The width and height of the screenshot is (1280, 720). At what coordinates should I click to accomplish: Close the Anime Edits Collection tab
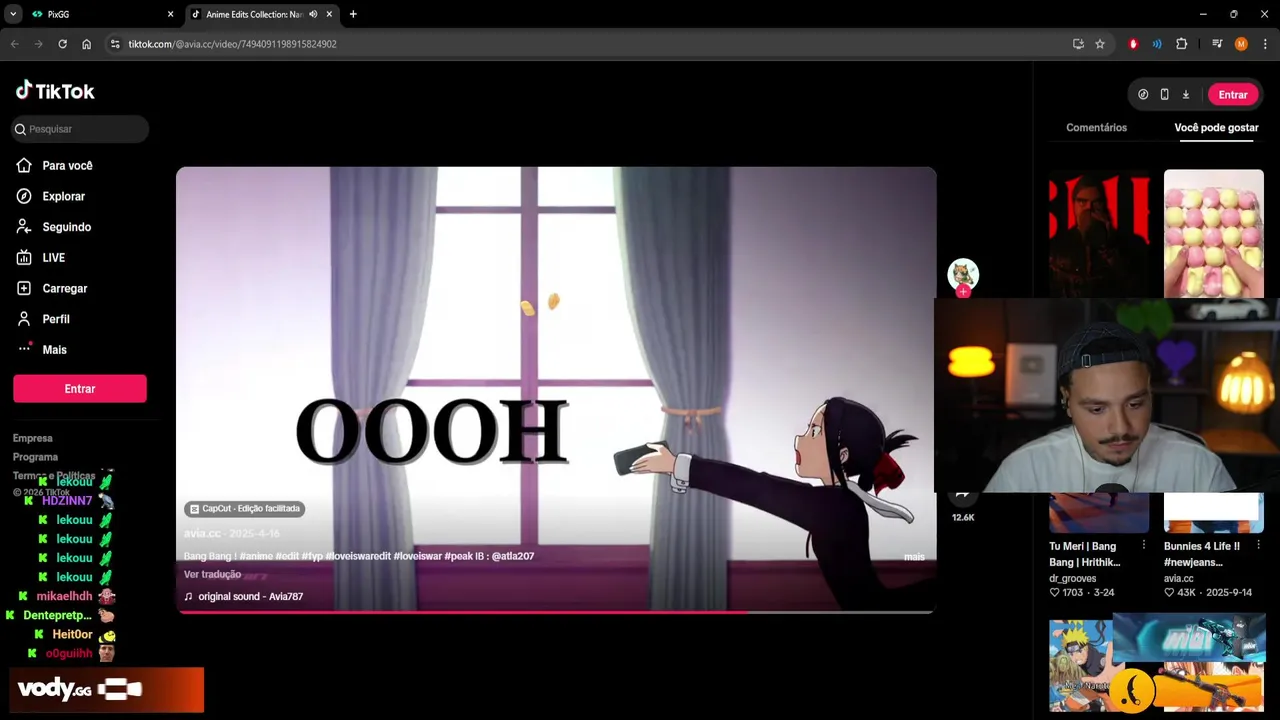pyautogui.click(x=329, y=14)
